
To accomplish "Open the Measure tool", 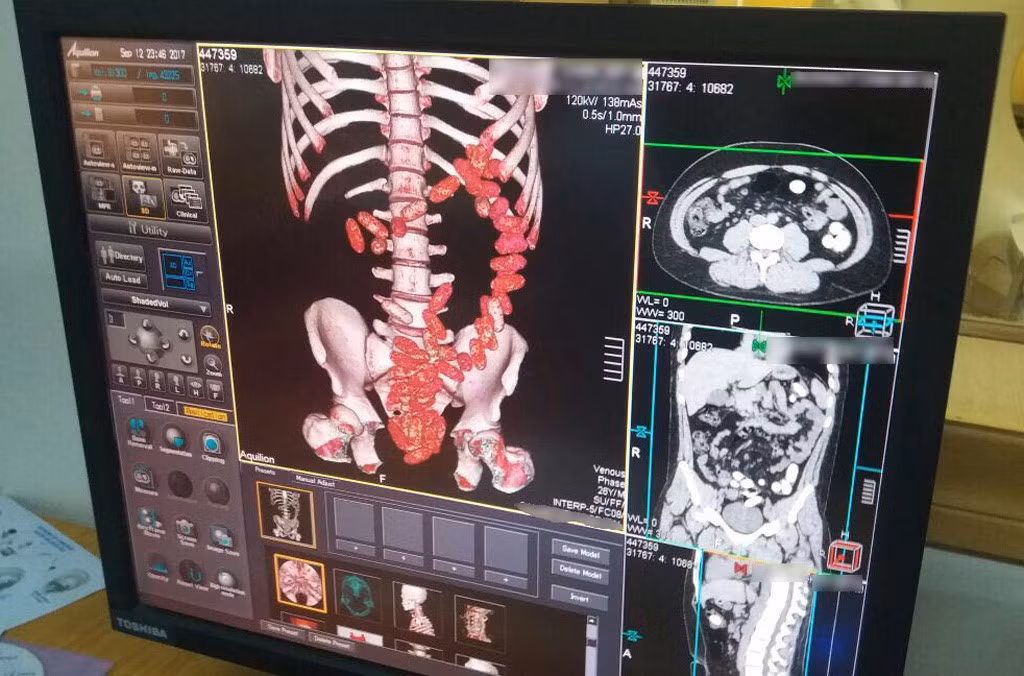I will coord(145,480).
